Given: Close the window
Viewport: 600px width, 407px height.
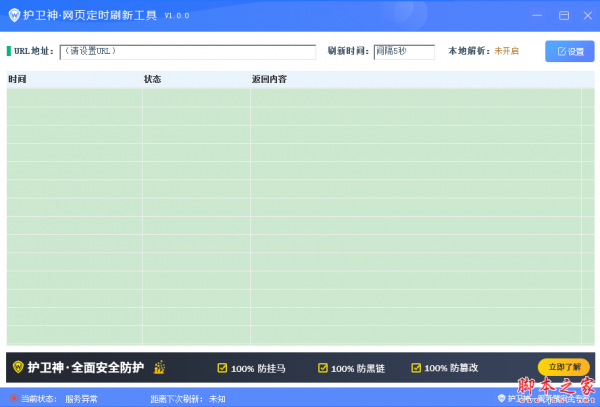Looking at the screenshot, I should tap(588, 15).
